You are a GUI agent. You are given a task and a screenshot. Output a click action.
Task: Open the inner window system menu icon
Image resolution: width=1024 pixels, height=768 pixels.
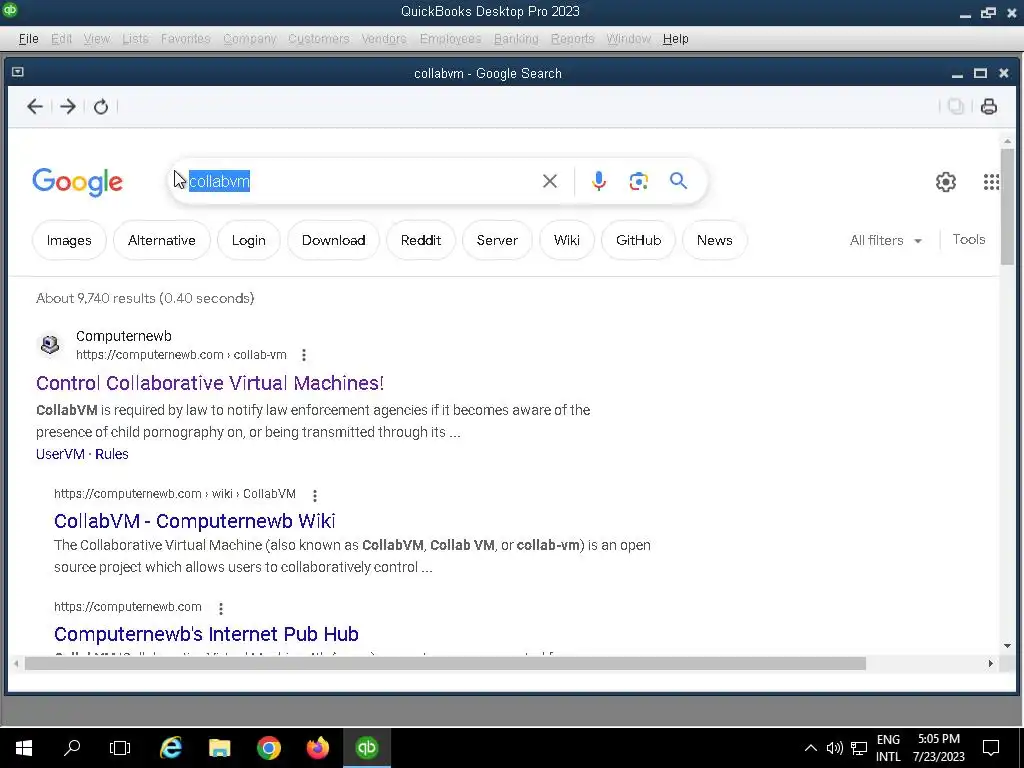(18, 72)
